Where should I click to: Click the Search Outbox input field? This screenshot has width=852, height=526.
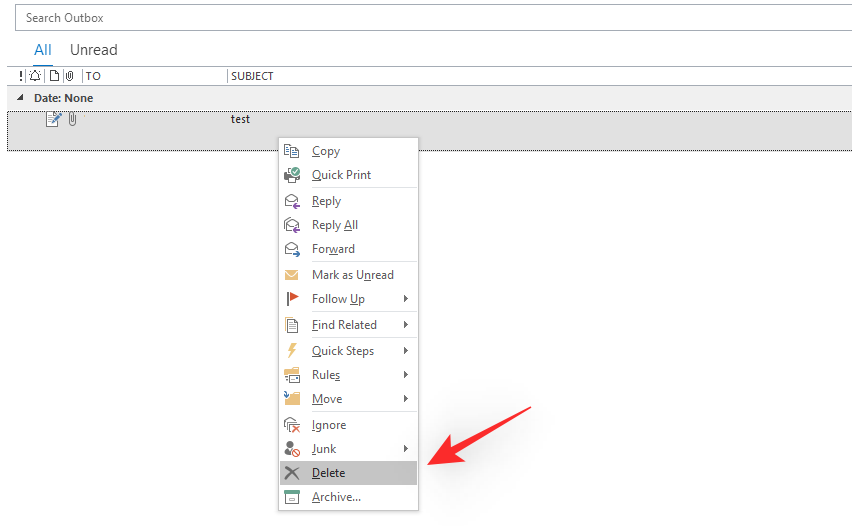tap(430, 18)
